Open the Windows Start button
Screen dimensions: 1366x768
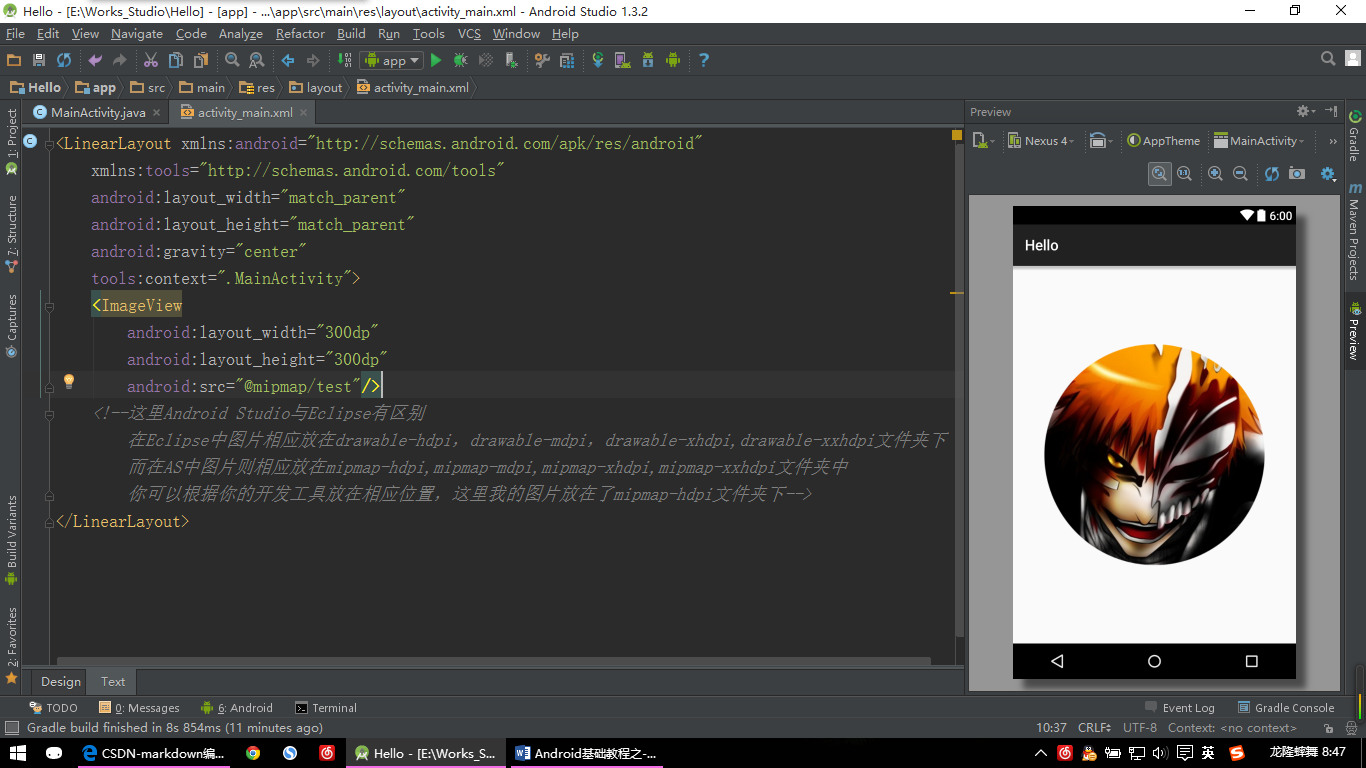coord(17,753)
